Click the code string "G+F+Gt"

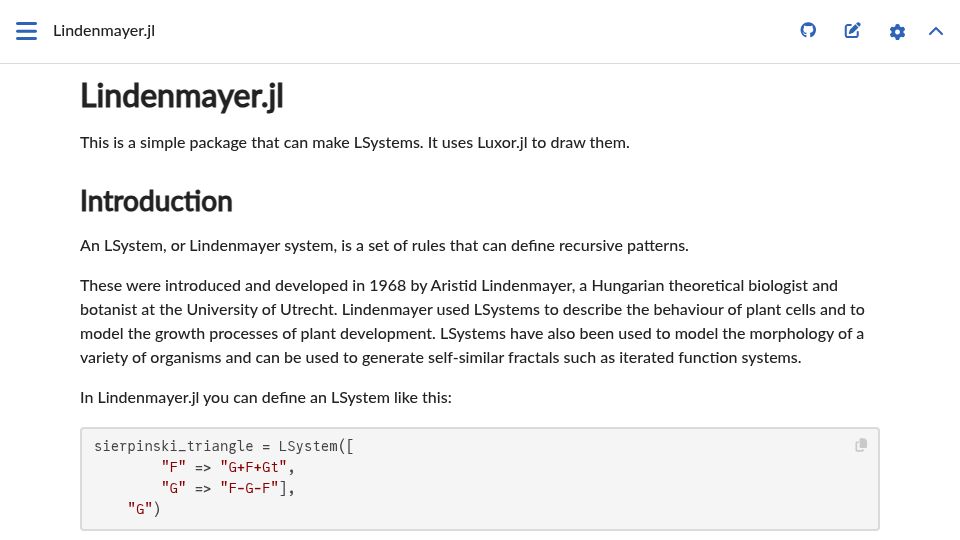(x=253, y=467)
